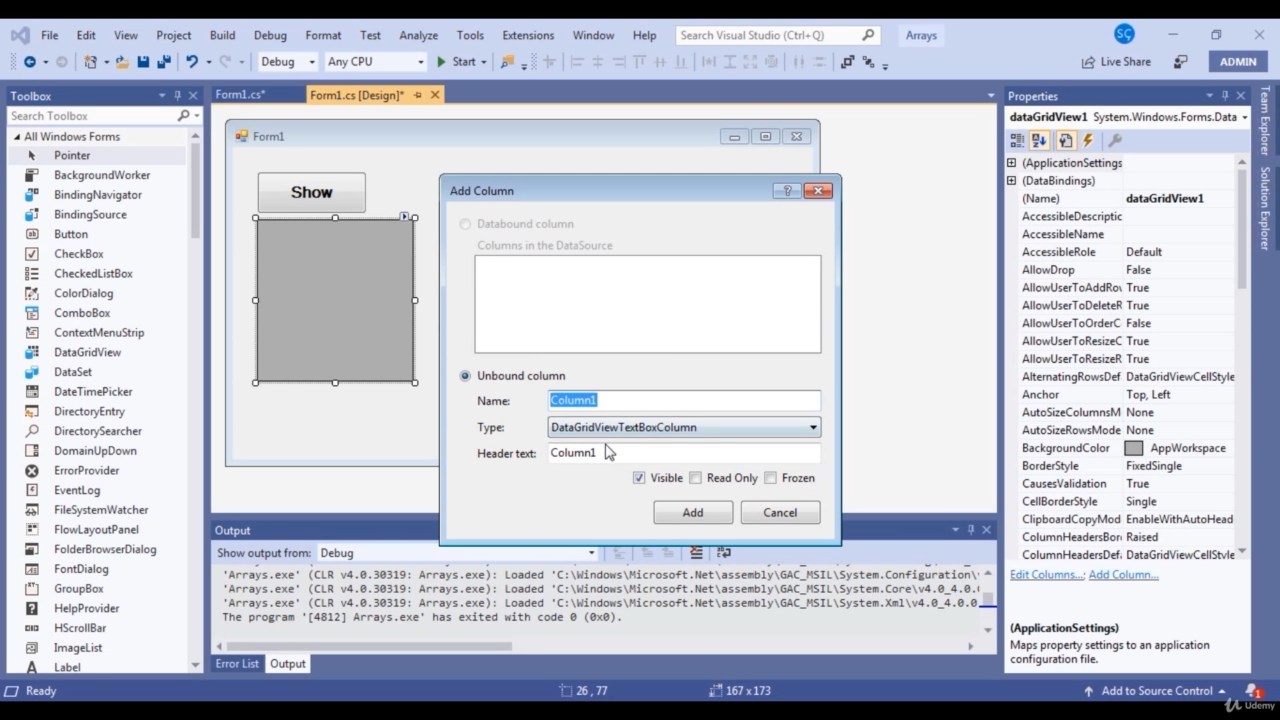Select DataGridView in the Toolbox
Image resolution: width=1280 pixels, height=720 pixels.
click(87, 352)
